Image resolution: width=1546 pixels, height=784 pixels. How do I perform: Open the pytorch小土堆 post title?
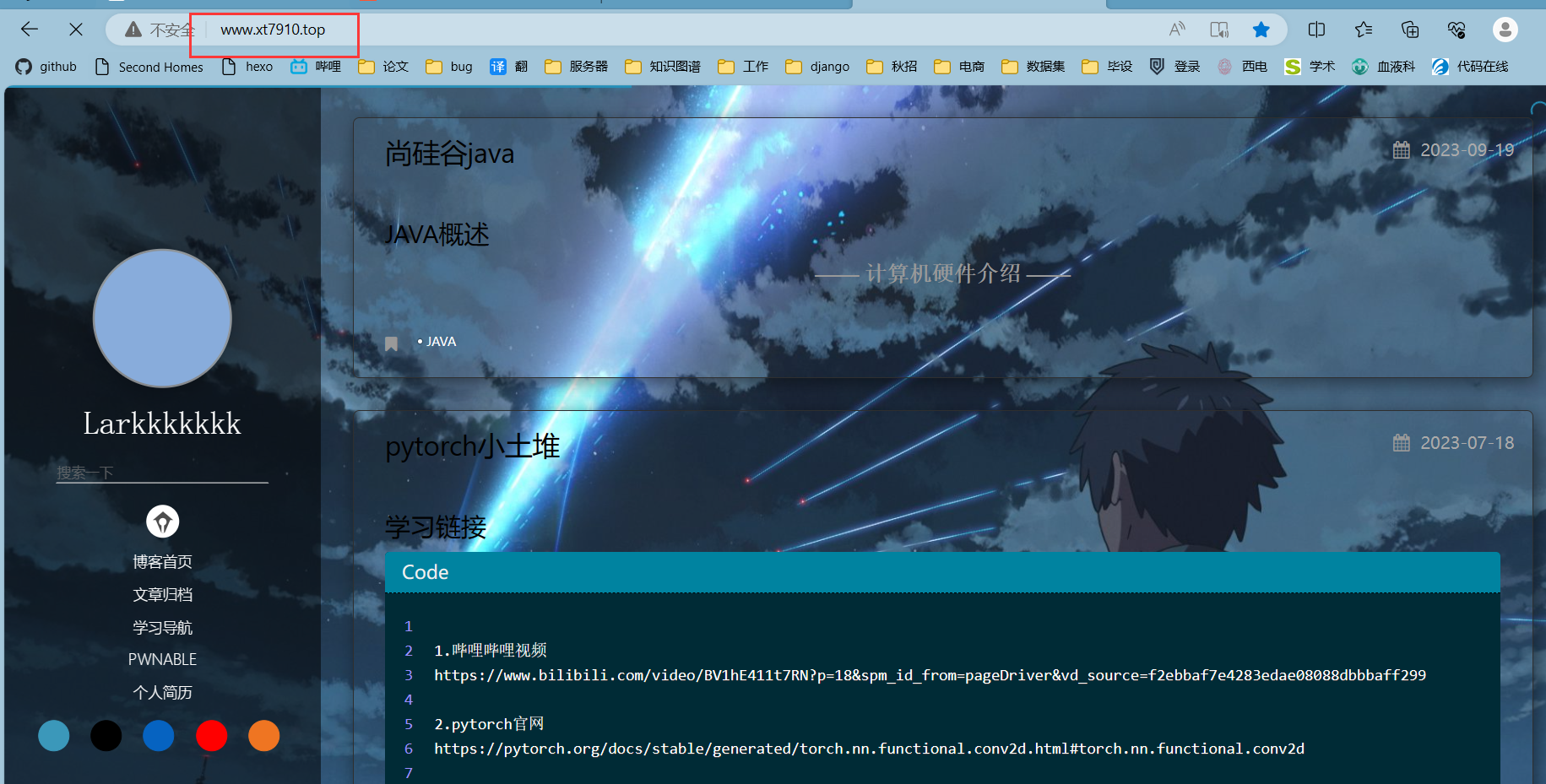[x=472, y=446]
